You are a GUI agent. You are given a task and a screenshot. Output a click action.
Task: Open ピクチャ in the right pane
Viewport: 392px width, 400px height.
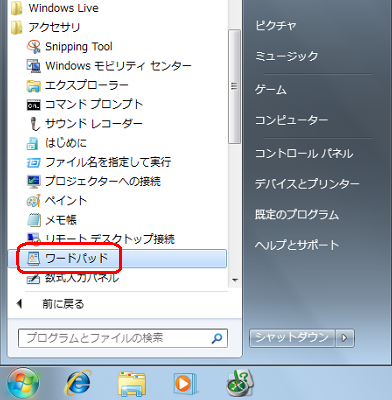[x=276, y=26]
